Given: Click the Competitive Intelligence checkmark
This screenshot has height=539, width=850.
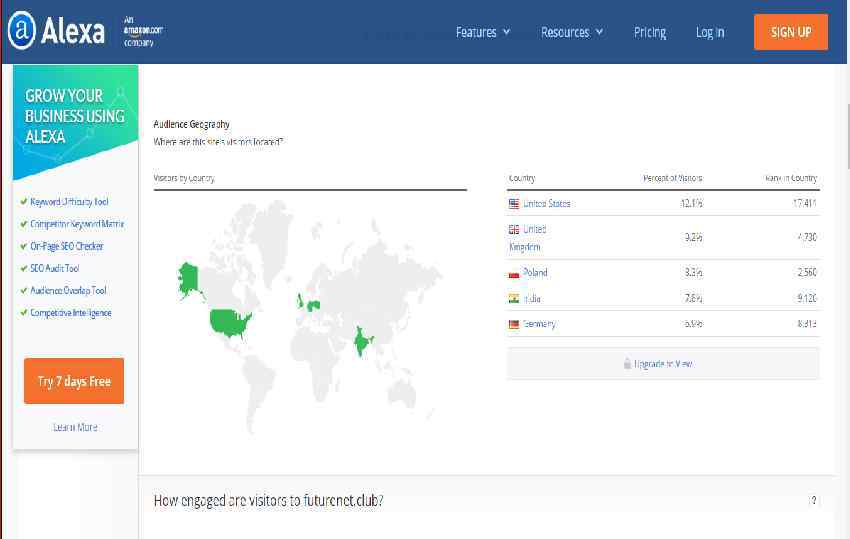Looking at the screenshot, I should [24, 313].
